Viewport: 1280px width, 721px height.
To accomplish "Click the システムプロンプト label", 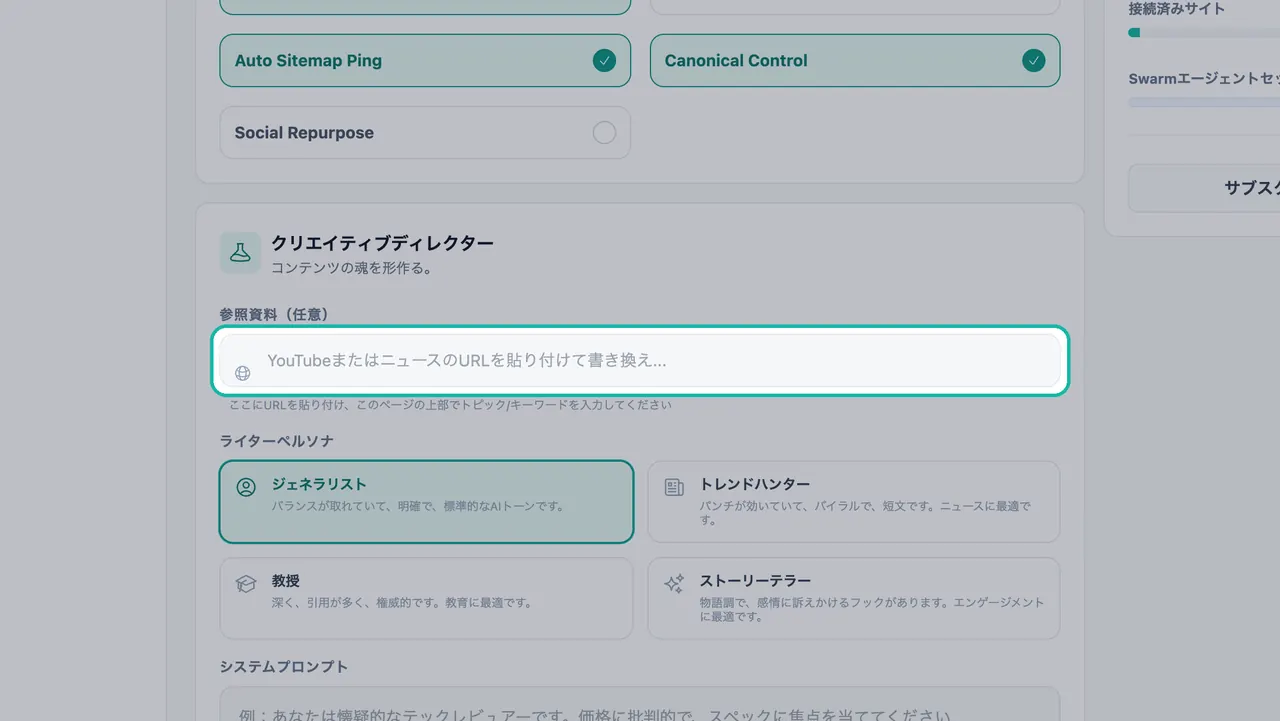I will coord(284,667).
